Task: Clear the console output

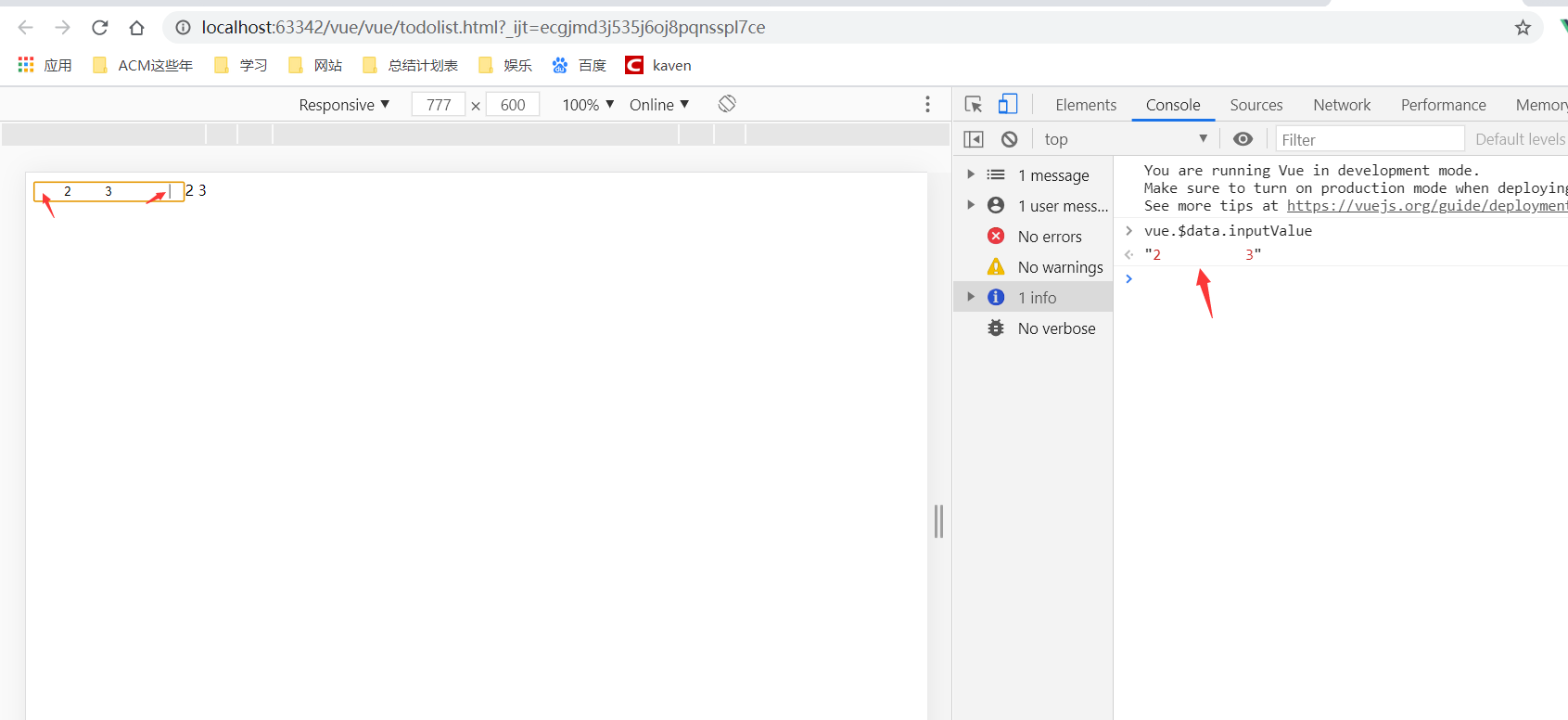Action: tap(1010, 139)
